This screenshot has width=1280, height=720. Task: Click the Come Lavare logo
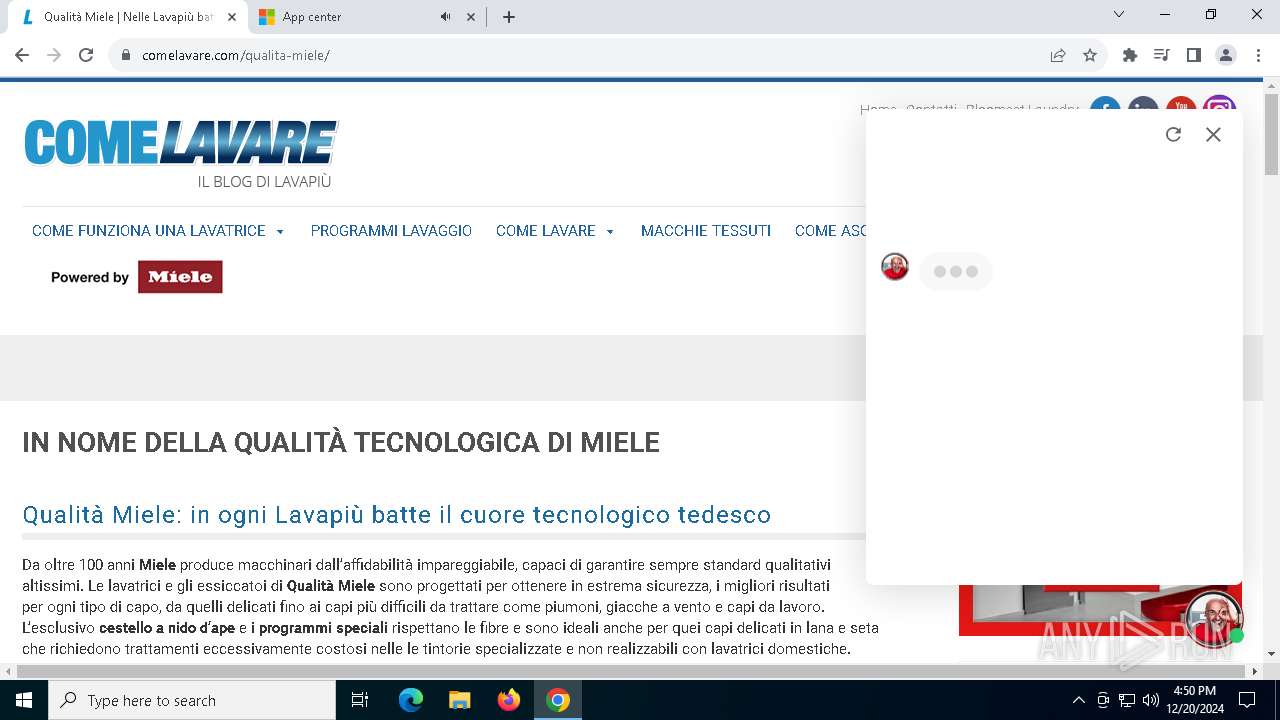pos(181,142)
